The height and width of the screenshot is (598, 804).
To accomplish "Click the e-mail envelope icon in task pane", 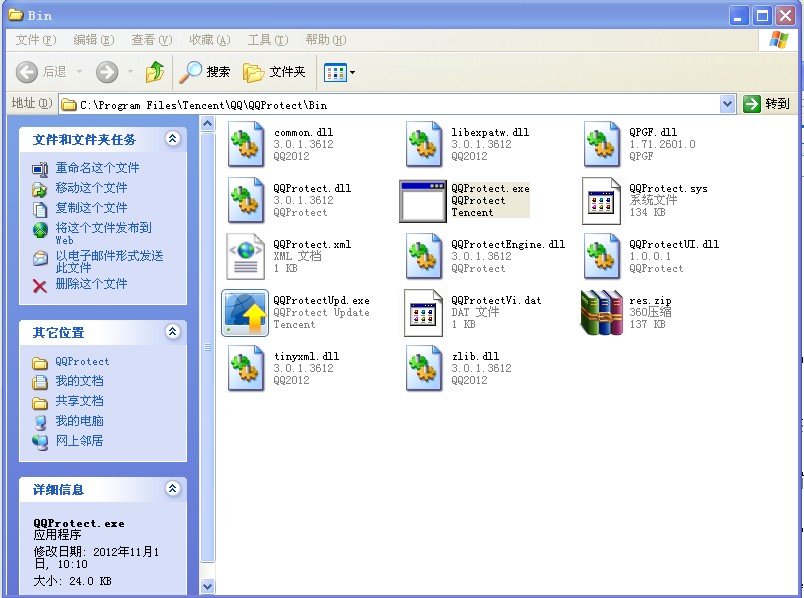I will coord(40,258).
